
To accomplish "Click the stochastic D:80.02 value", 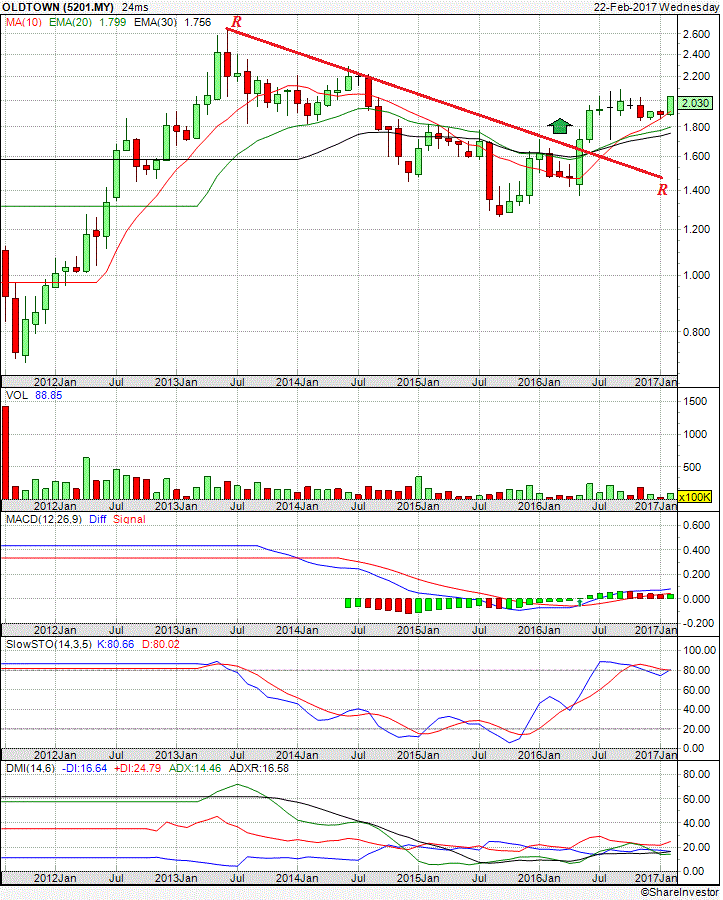I will 161,645.
